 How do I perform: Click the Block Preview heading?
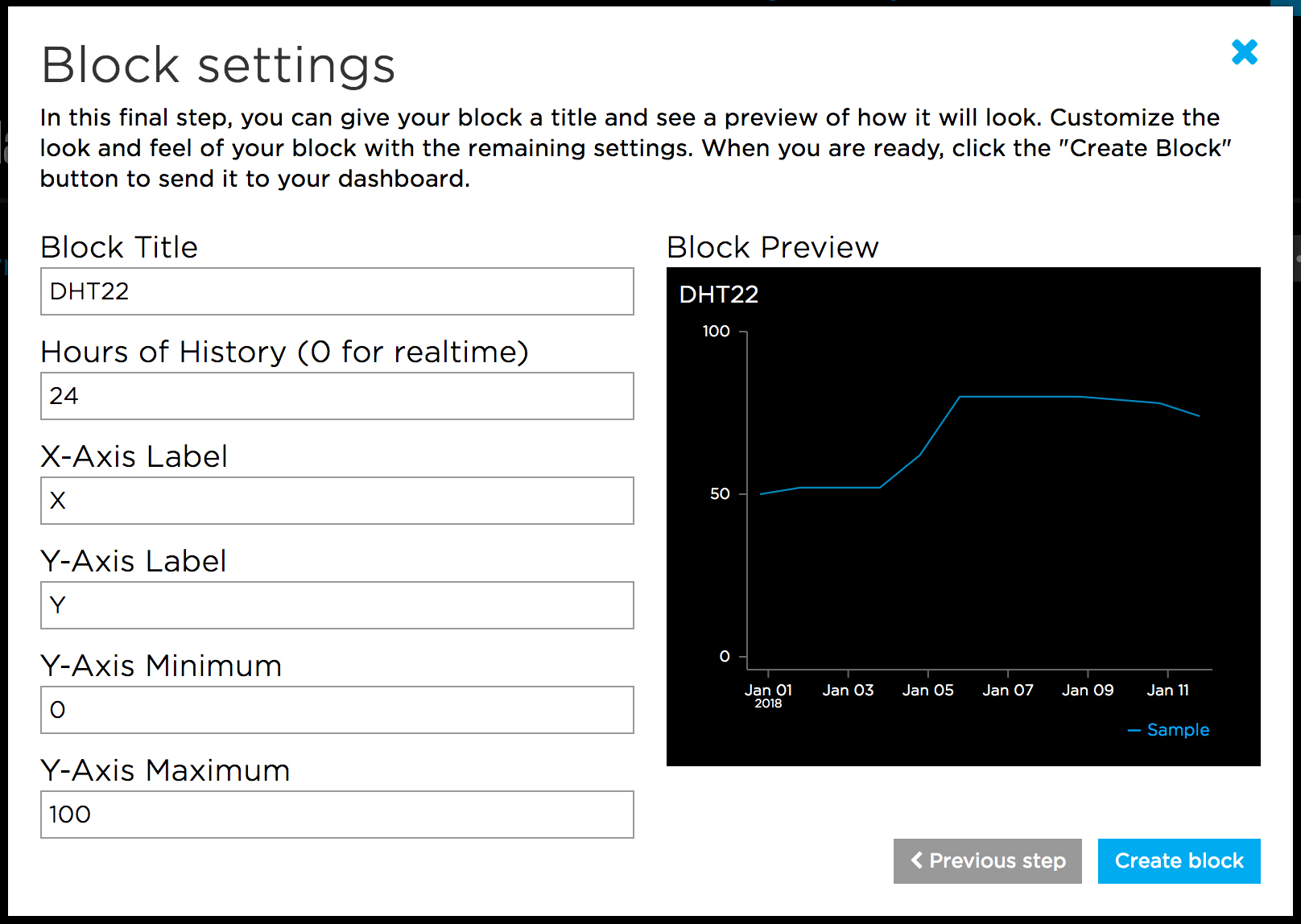(772, 247)
